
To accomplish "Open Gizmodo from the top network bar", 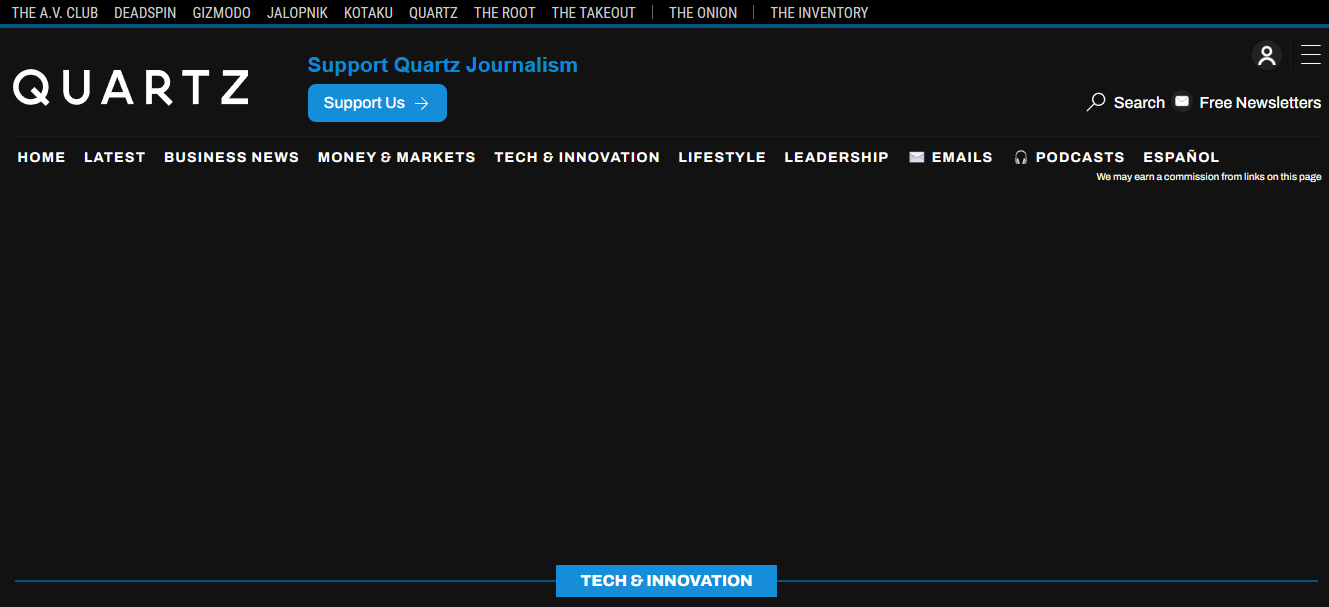I will click(x=221, y=13).
